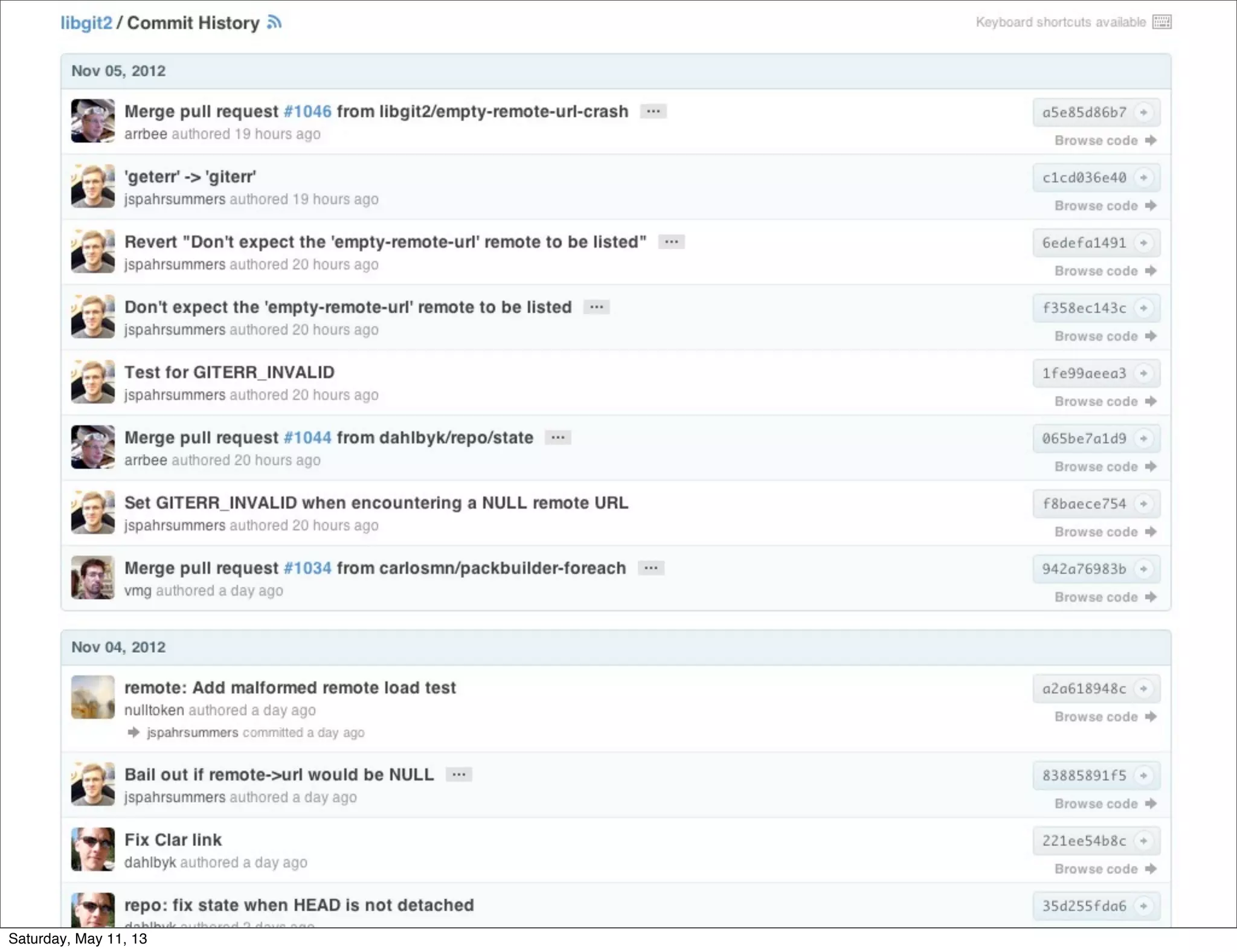Open the keyboard shortcuts icon
This screenshot has height=952, width=1237.
1161,22
